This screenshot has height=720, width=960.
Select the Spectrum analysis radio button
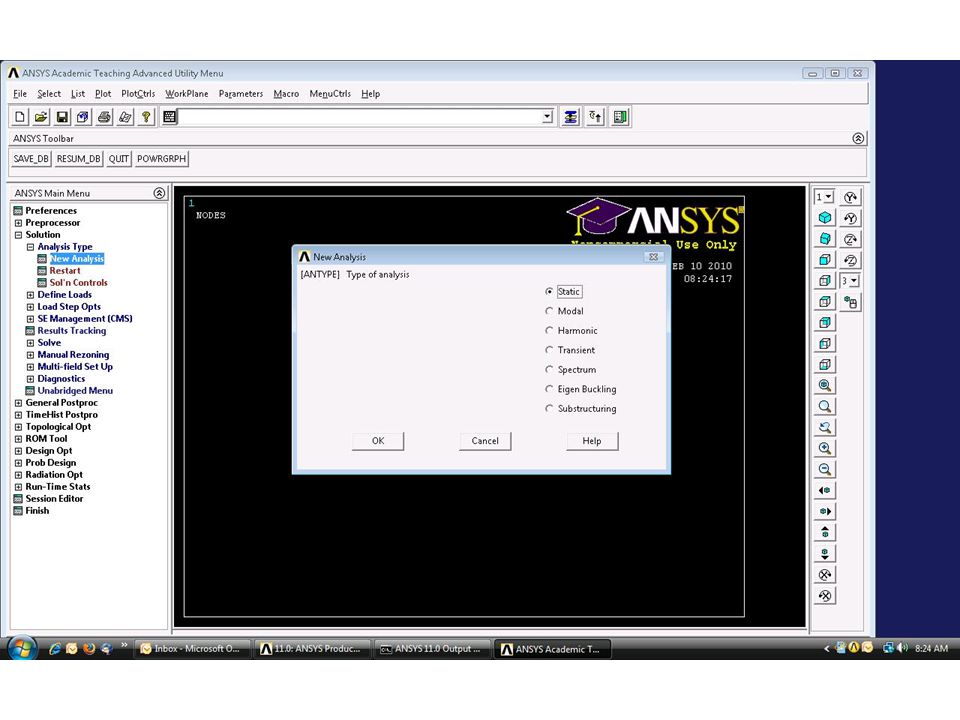[549, 370]
